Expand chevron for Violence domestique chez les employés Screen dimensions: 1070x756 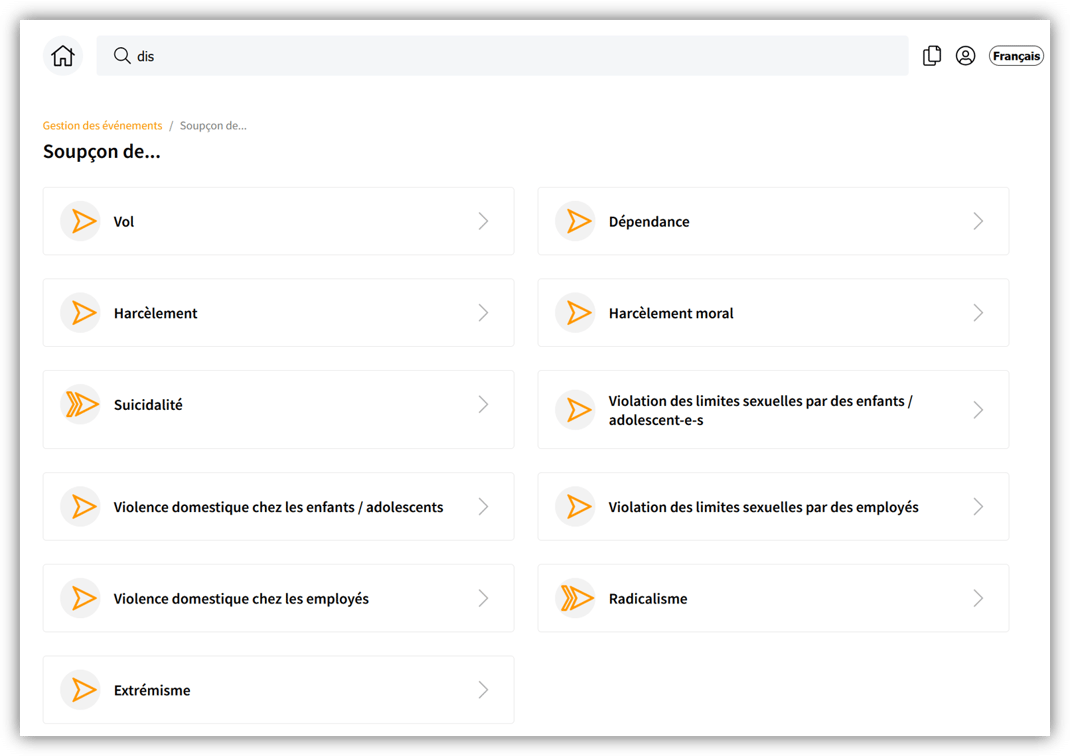483,599
